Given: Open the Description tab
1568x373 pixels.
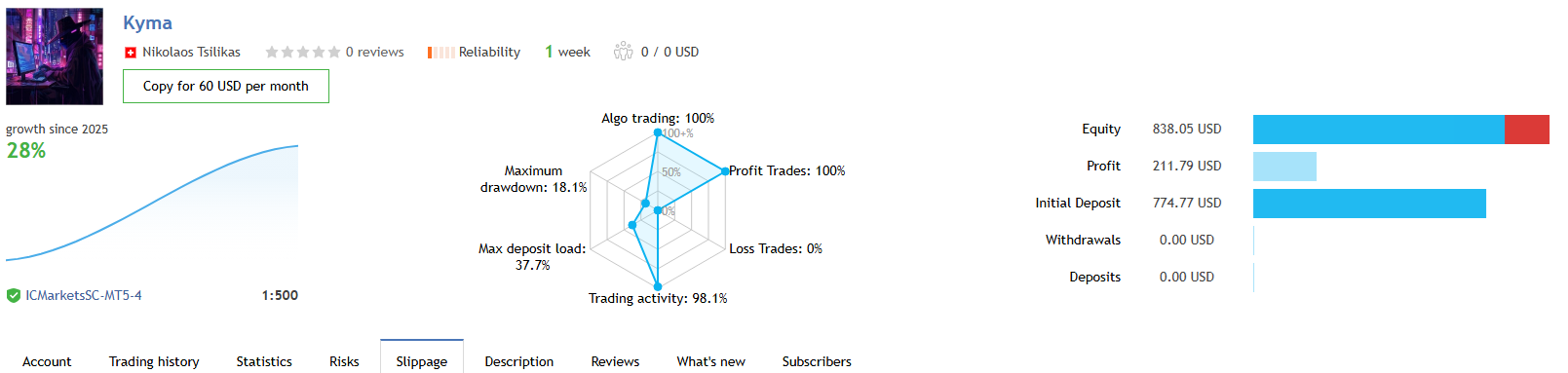Looking at the screenshot, I should 519,361.
